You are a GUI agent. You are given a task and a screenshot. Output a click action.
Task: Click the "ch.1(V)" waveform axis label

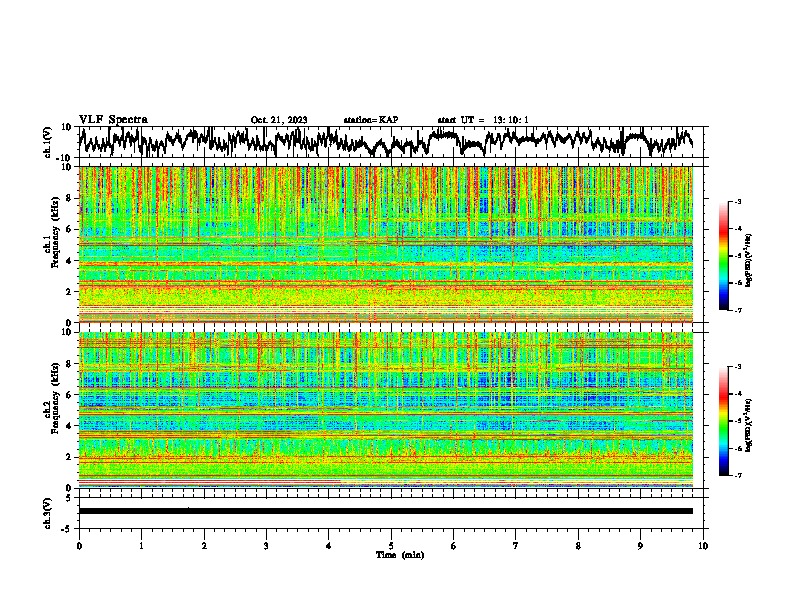click(48, 142)
